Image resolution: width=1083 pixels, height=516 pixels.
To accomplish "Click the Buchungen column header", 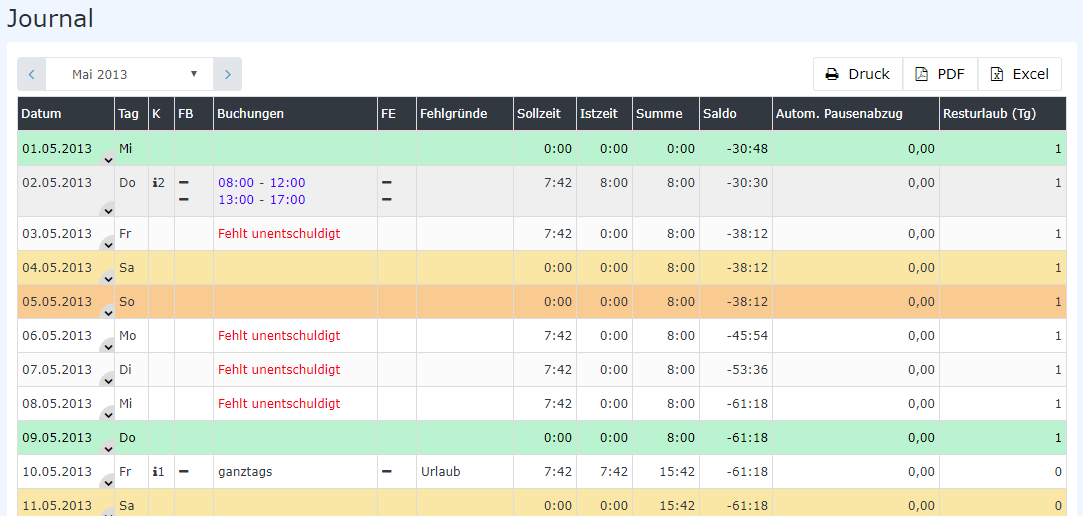I will coord(251,114).
